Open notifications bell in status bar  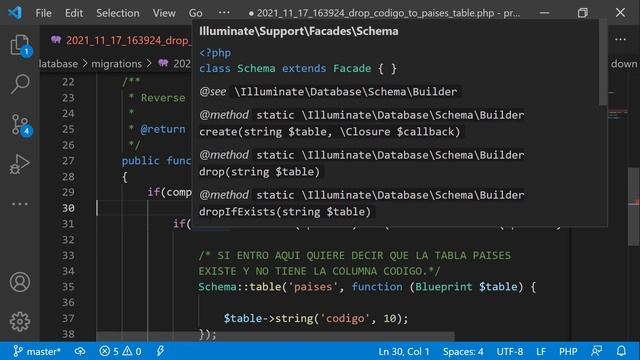point(621,351)
